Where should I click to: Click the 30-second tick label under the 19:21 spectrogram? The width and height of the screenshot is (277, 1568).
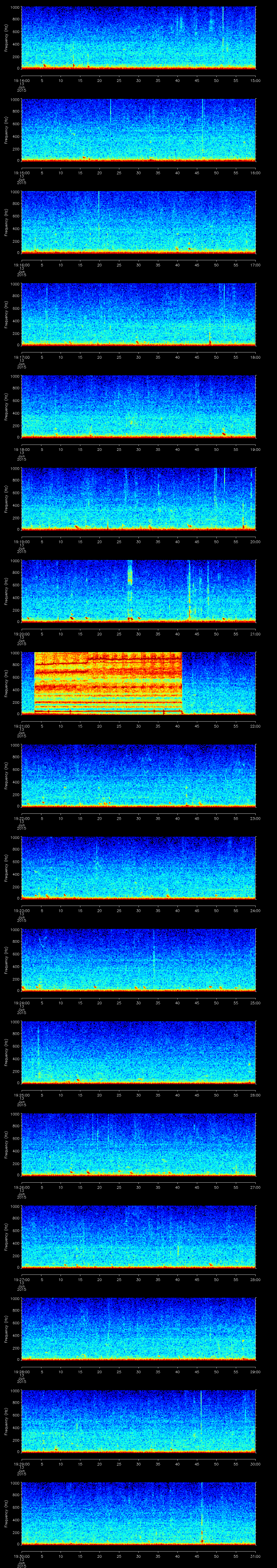click(138, 726)
